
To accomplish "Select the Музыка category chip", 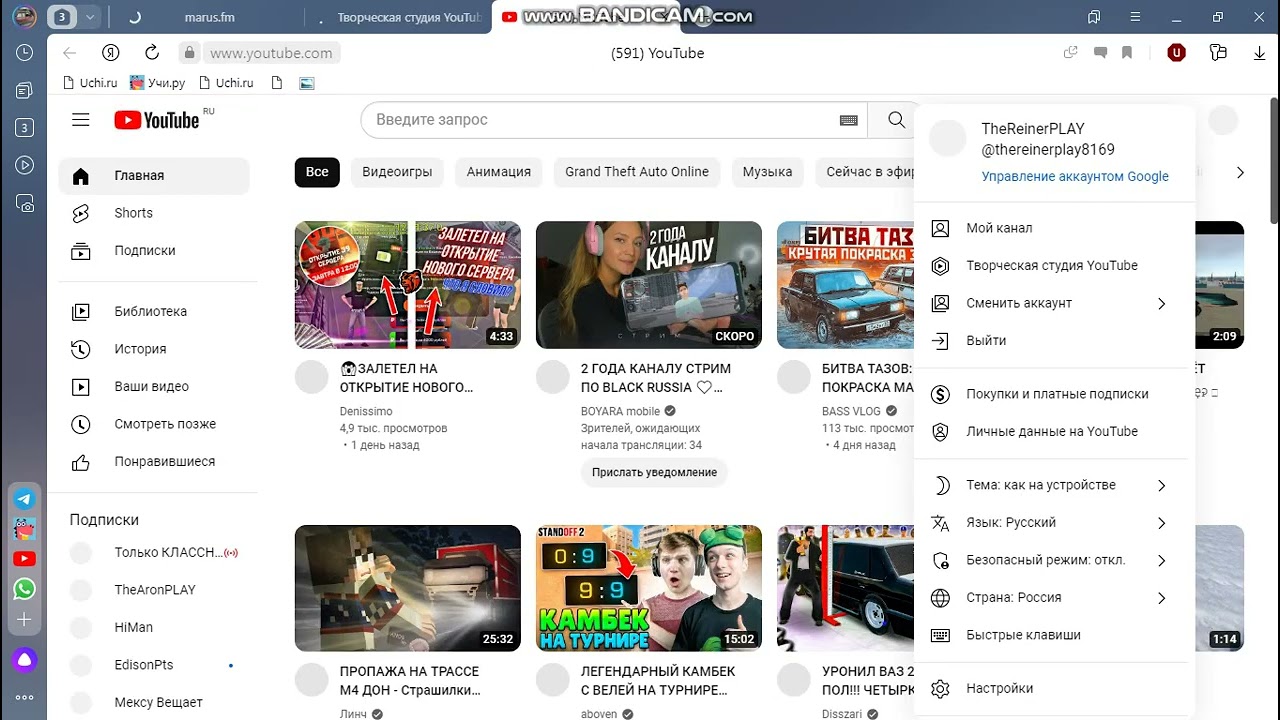I will coord(767,172).
